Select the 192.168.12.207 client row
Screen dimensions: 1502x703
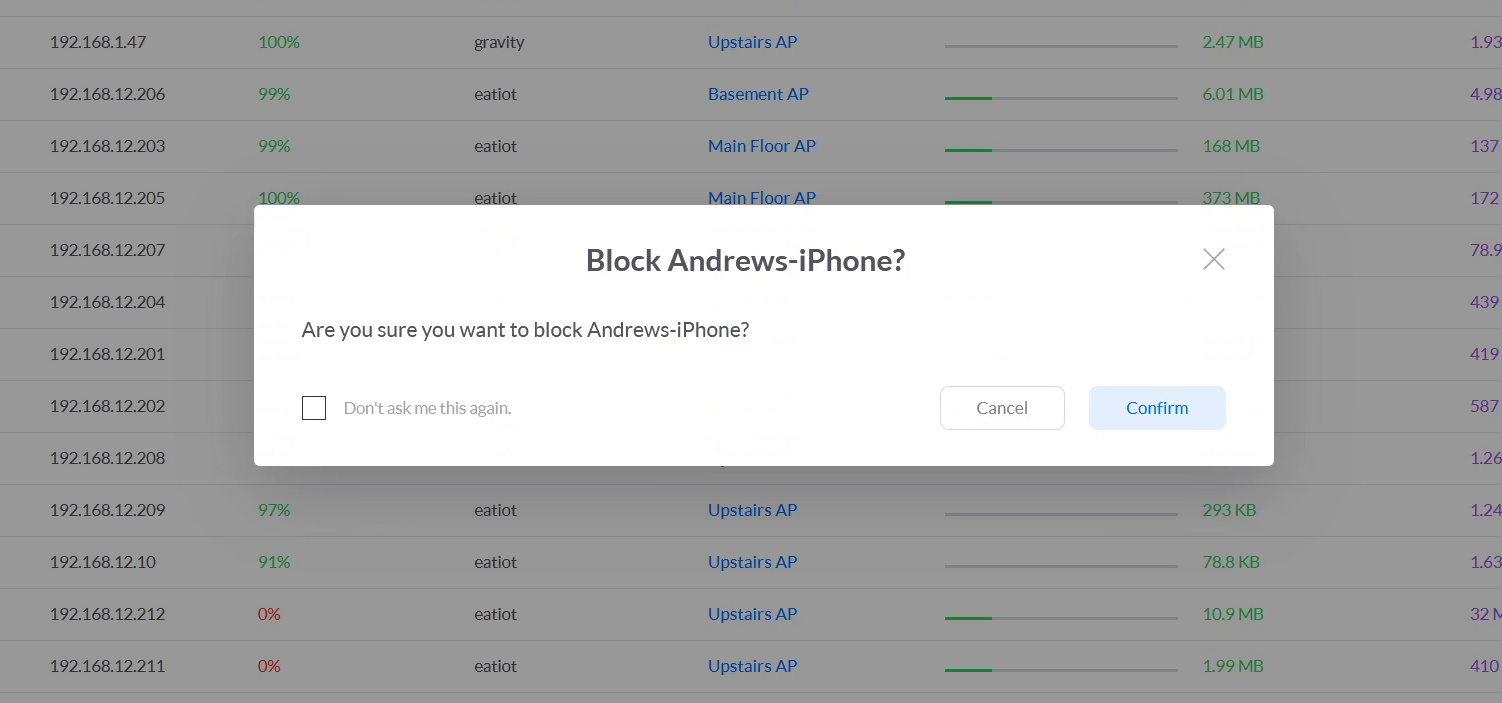[x=107, y=250]
